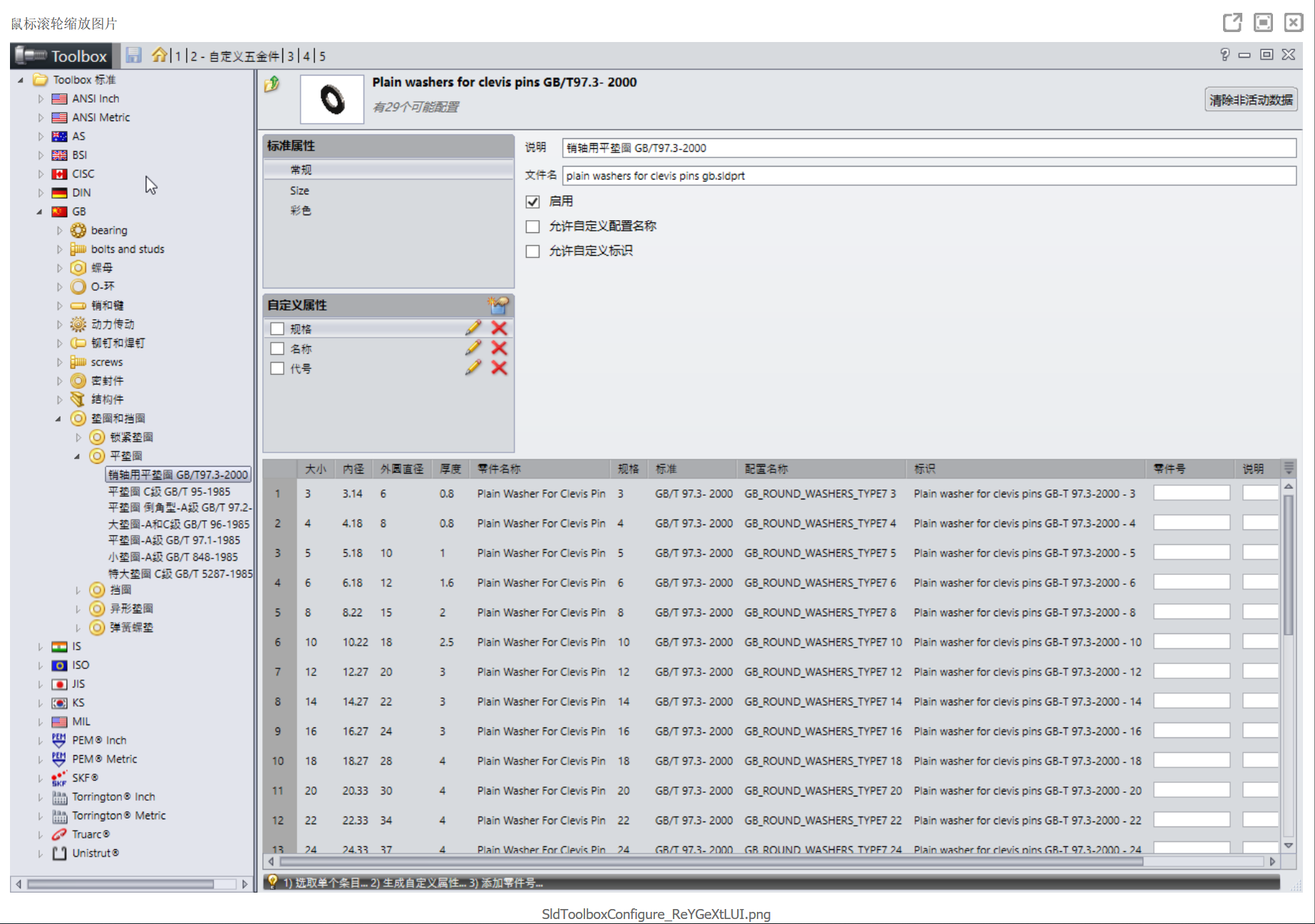Click the Truarc brand icon
Viewport: 1315px width, 924px height.
pyautogui.click(x=60, y=834)
